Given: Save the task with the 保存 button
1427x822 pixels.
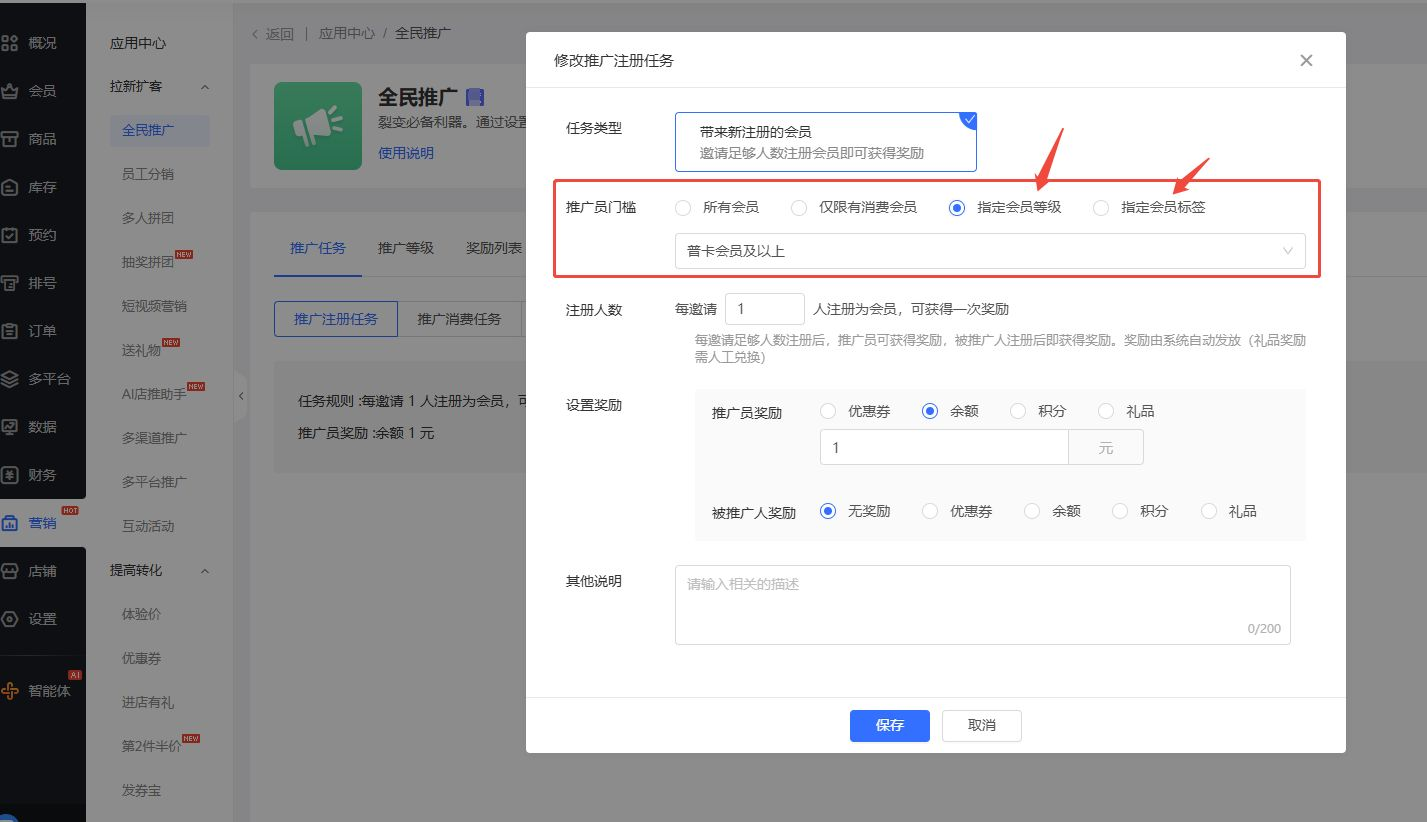Looking at the screenshot, I should (x=889, y=725).
